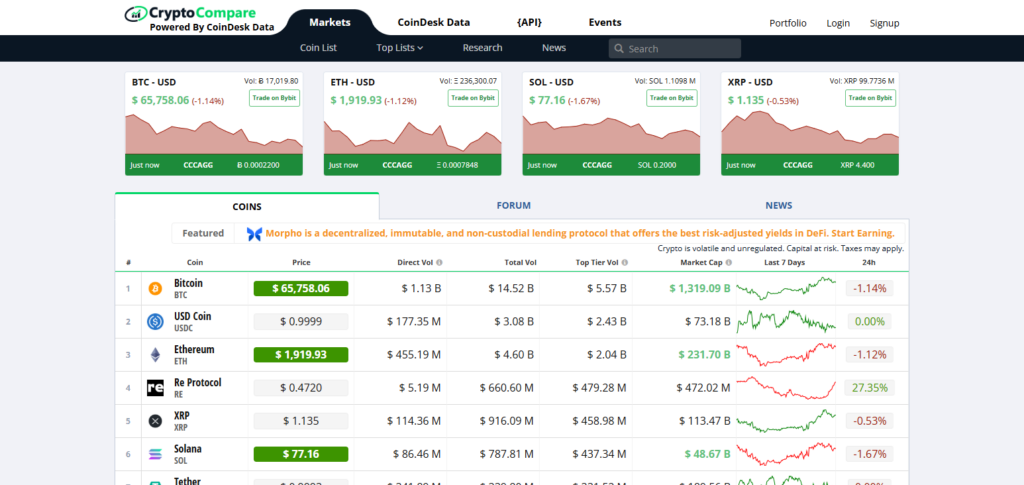This screenshot has height=485, width=1024.
Task: Switch to the FORUM tab
Action: [x=513, y=206]
